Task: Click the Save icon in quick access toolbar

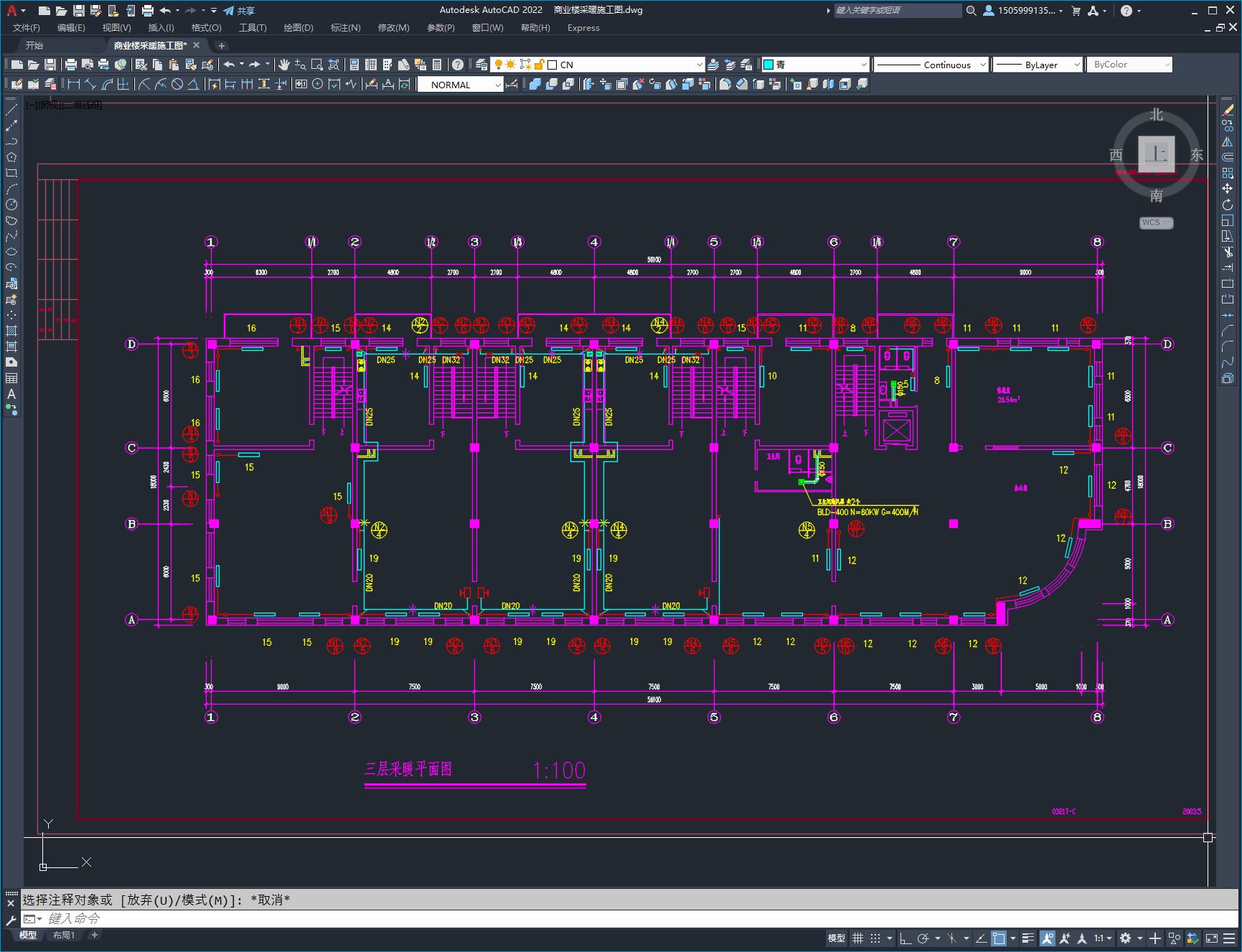Action: [x=79, y=11]
